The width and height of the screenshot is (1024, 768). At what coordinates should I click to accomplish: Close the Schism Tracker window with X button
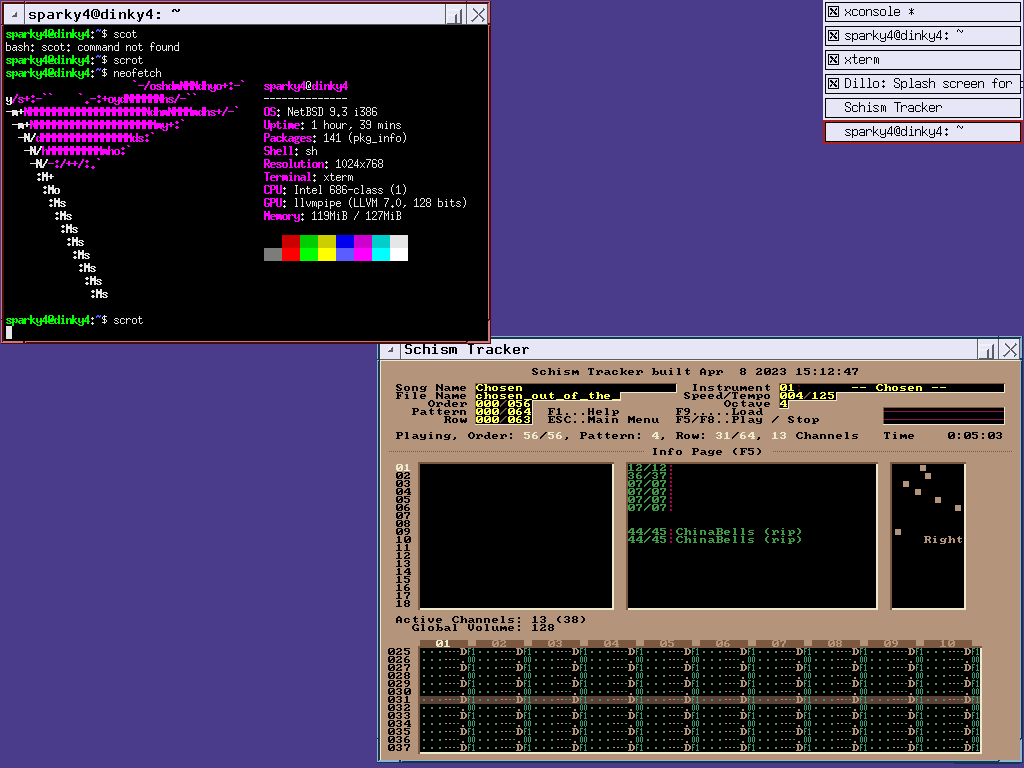point(1010,350)
